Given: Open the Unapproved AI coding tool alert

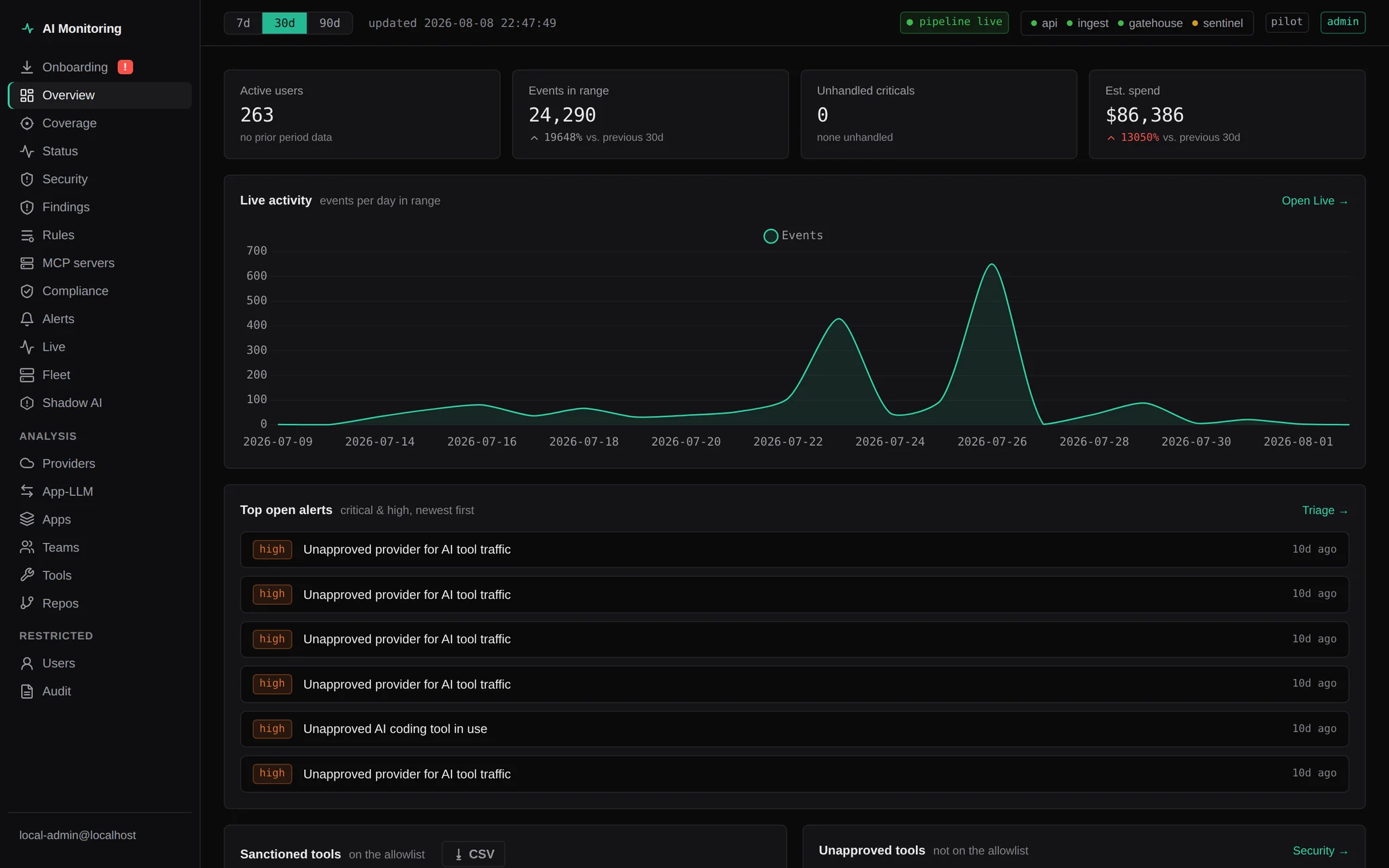Looking at the screenshot, I should 794,729.
